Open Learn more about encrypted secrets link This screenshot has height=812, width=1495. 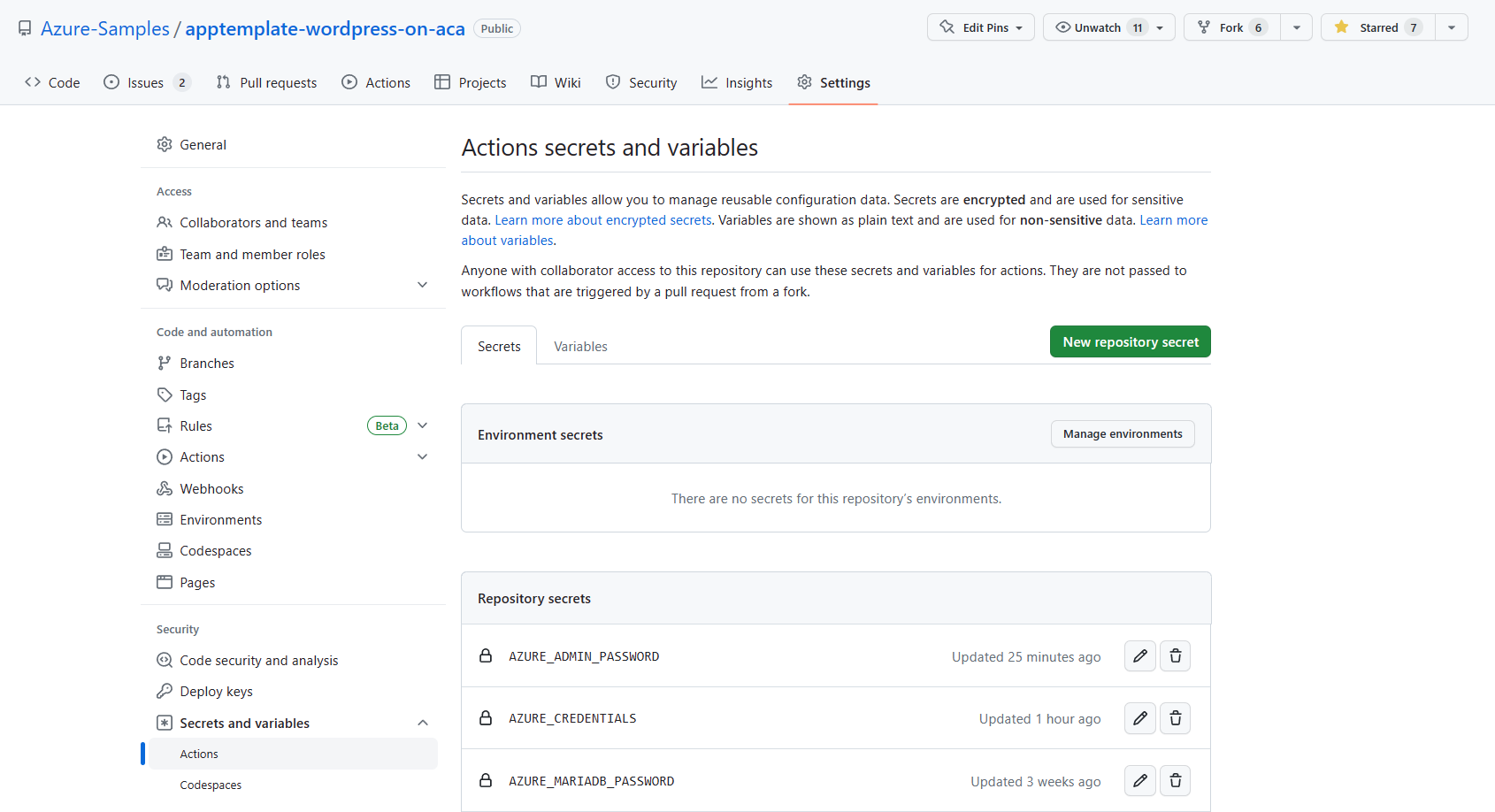[603, 220]
